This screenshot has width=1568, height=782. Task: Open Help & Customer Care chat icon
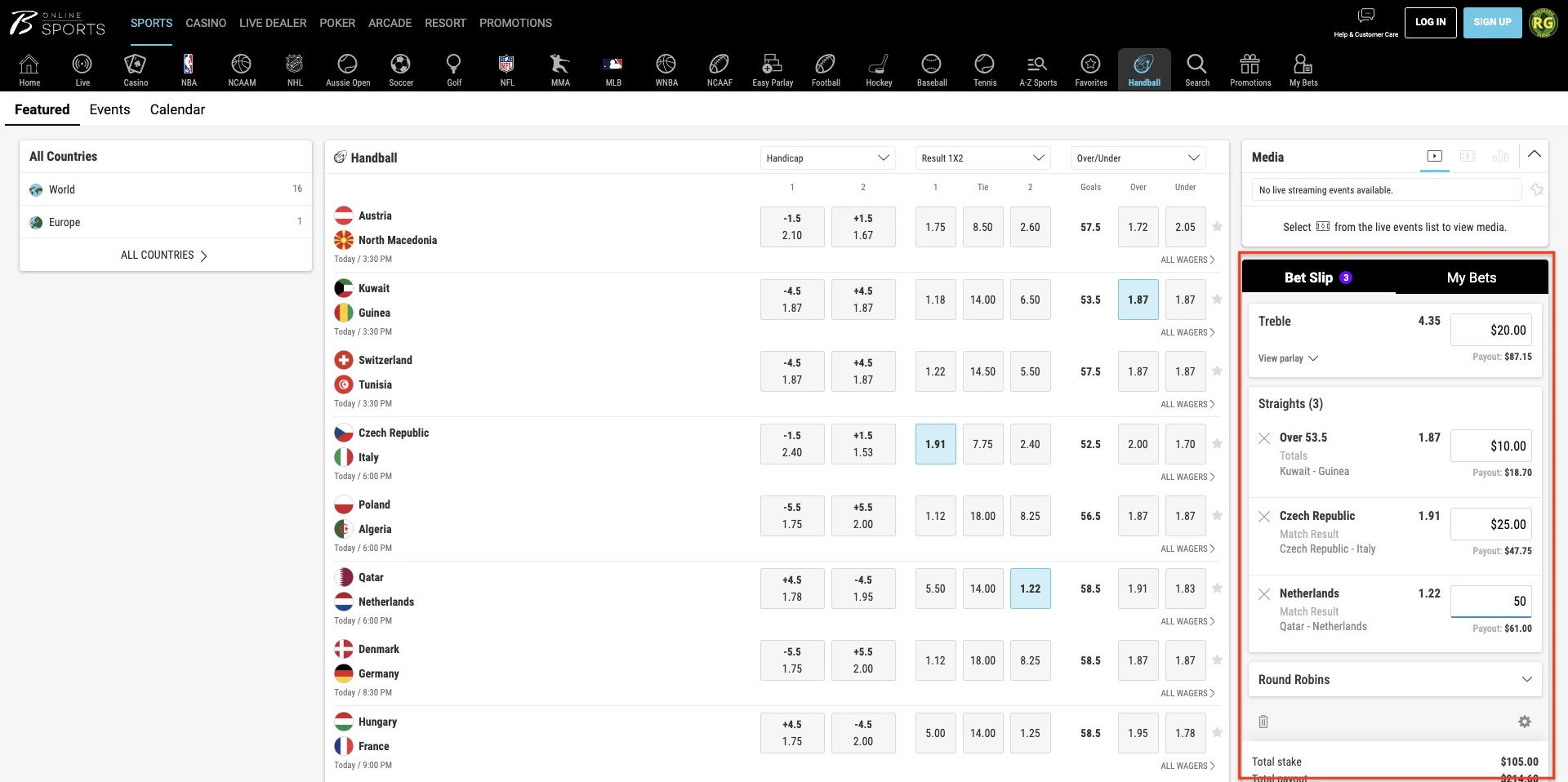[x=1365, y=16]
